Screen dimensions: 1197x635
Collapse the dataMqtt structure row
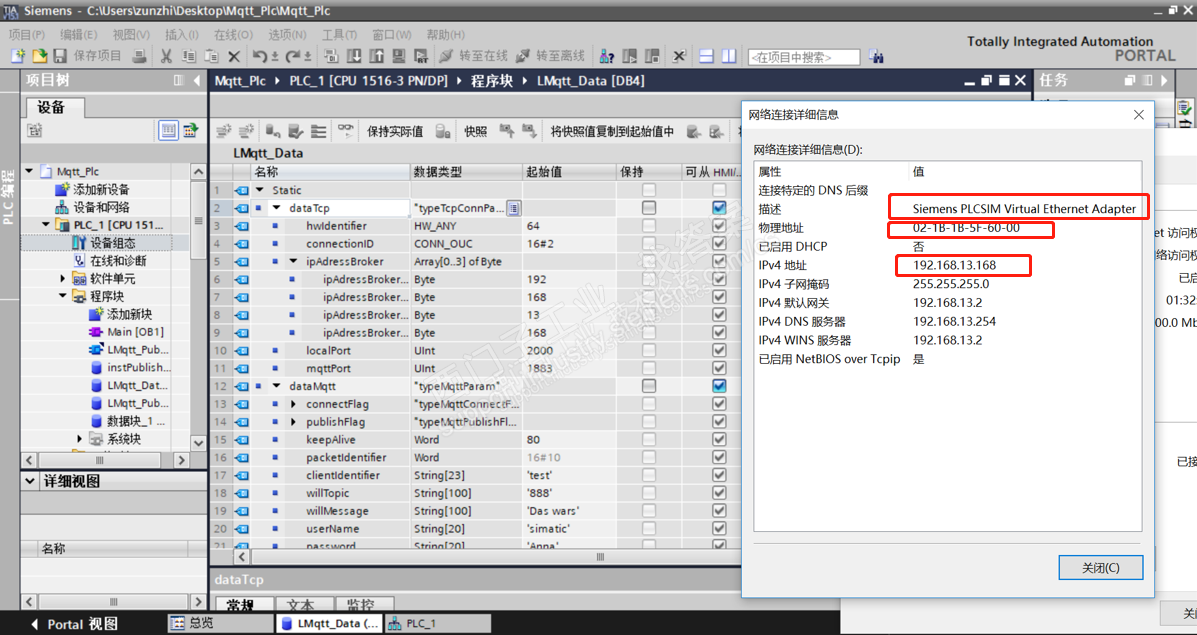(x=277, y=386)
